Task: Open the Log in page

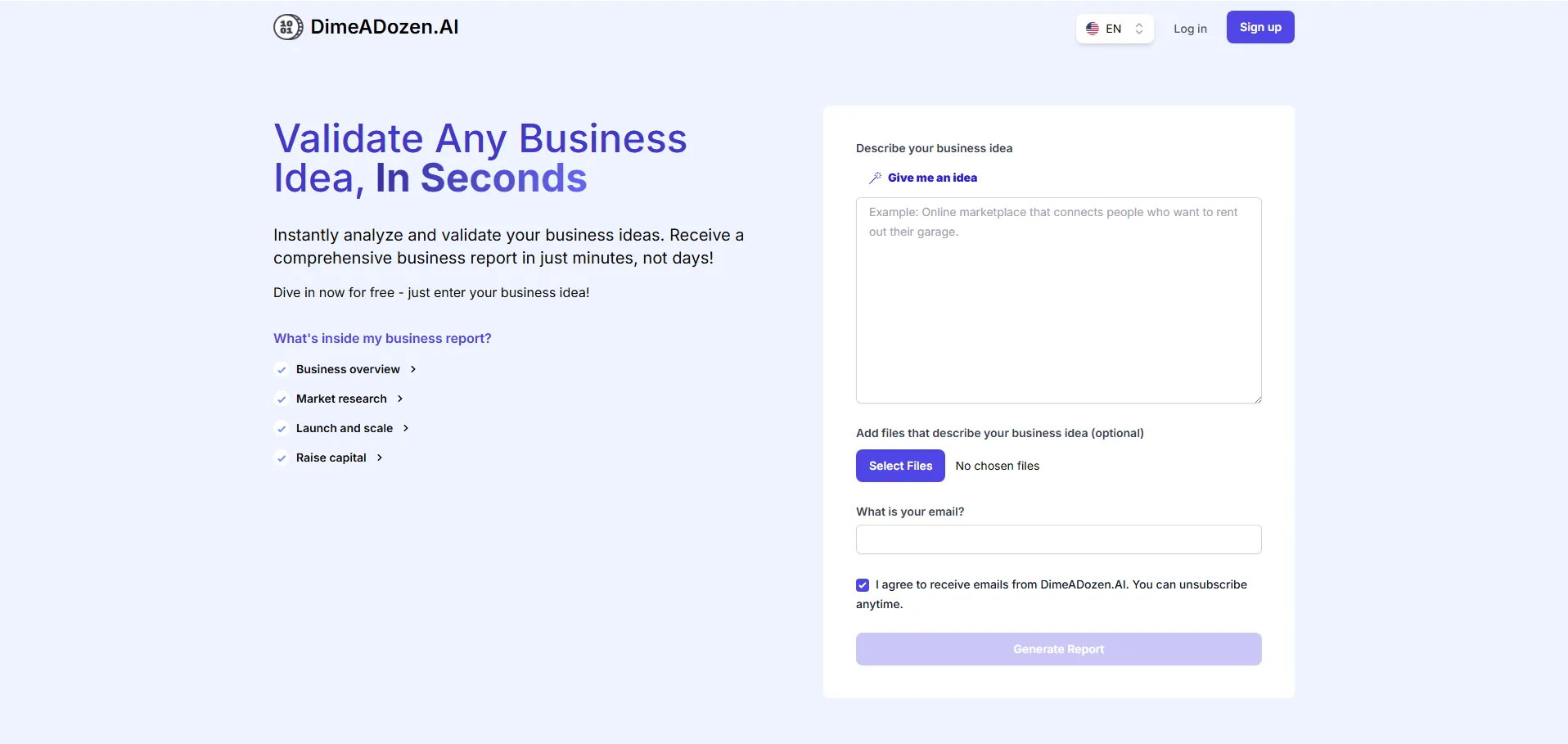Action: (x=1190, y=29)
